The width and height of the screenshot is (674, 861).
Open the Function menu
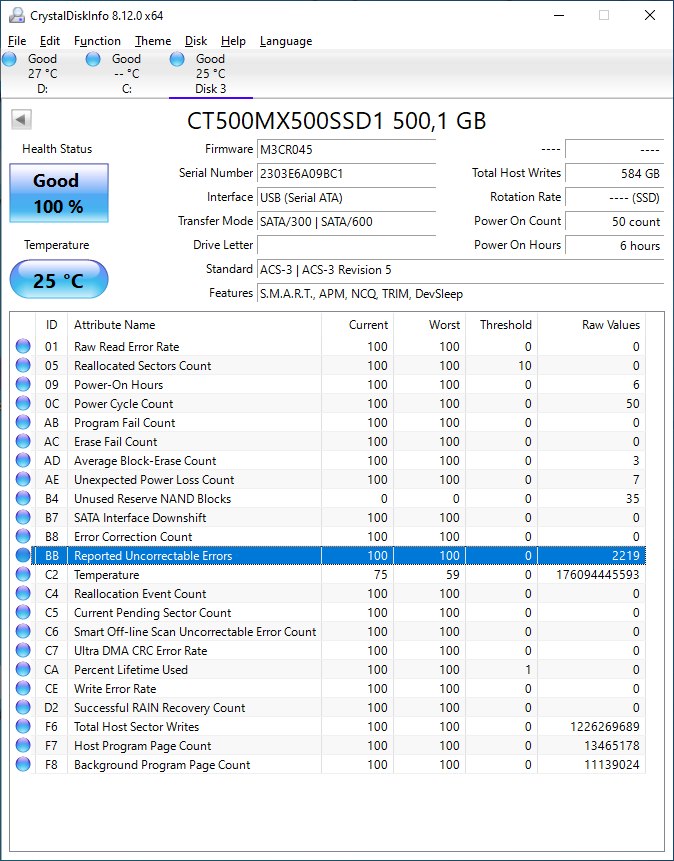pyautogui.click(x=97, y=41)
